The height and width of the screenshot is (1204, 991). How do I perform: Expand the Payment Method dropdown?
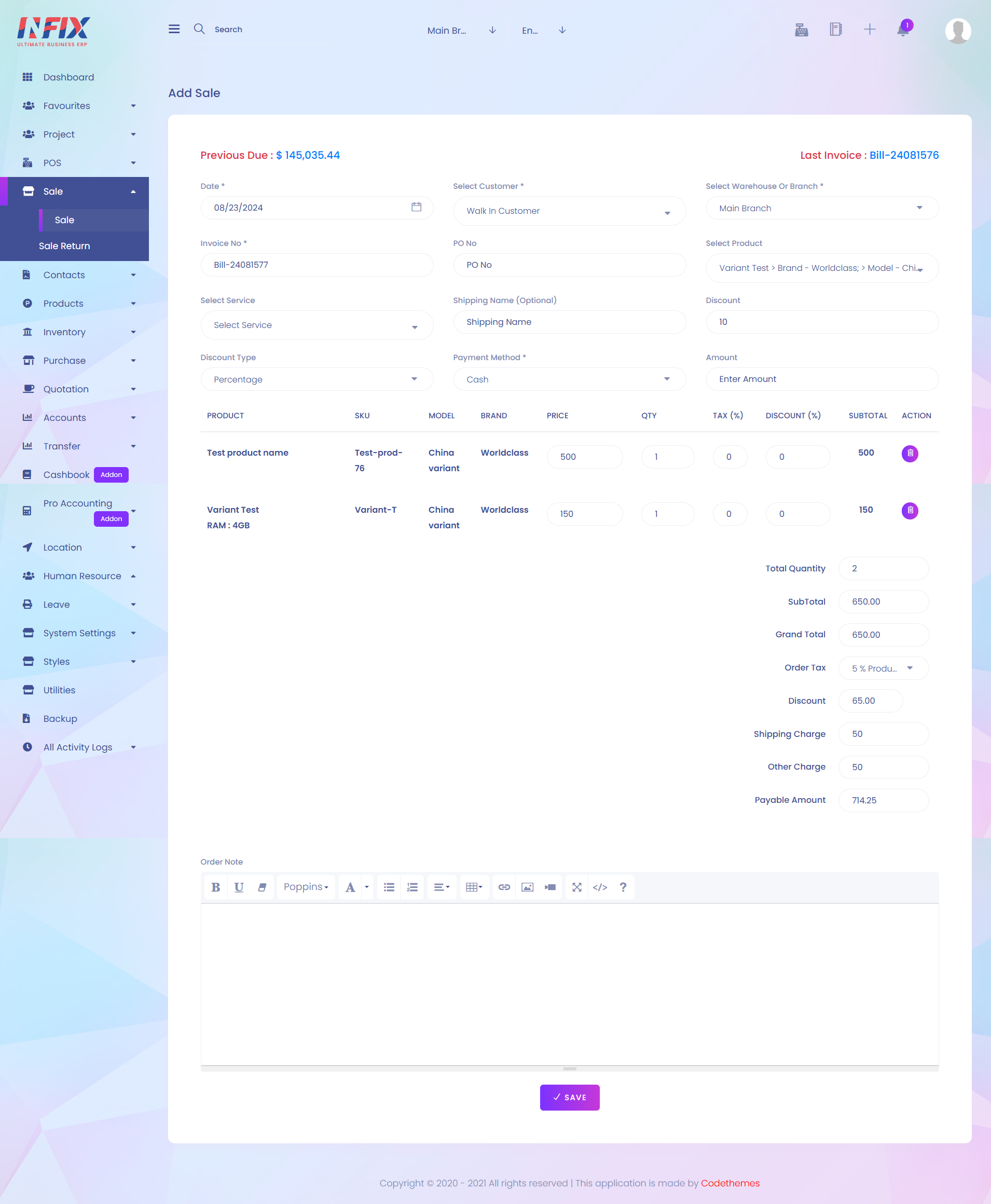[569, 379]
